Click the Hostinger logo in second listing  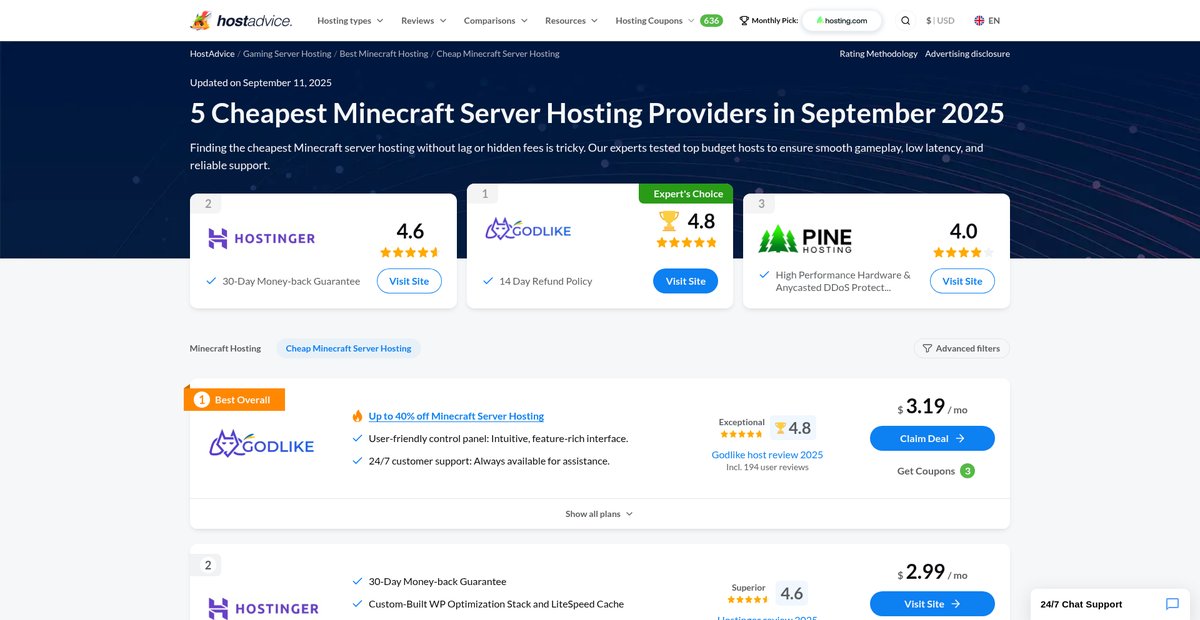click(x=263, y=608)
